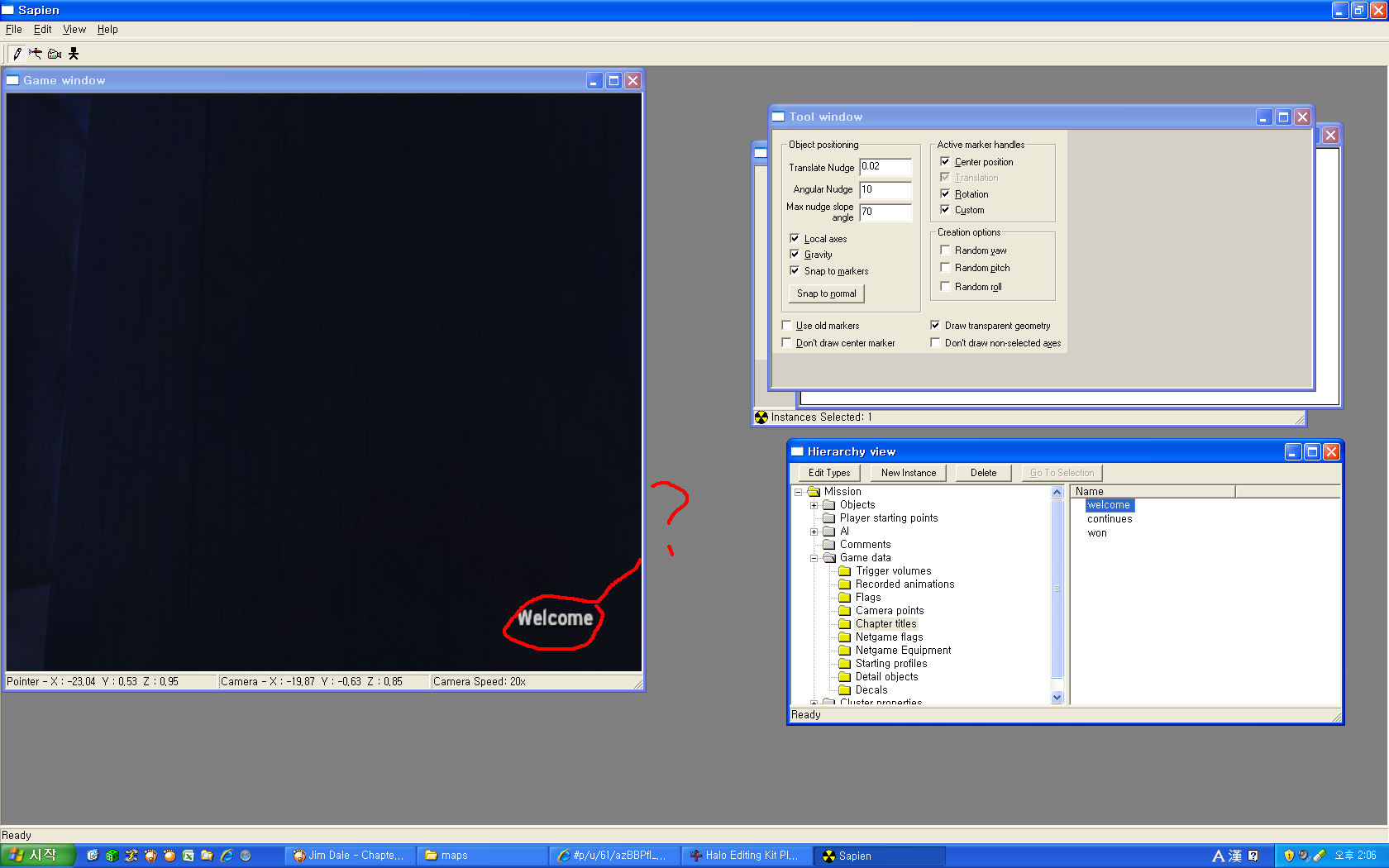Click the Delete button in Hierarchy view
1389x868 pixels.
[984, 473]
